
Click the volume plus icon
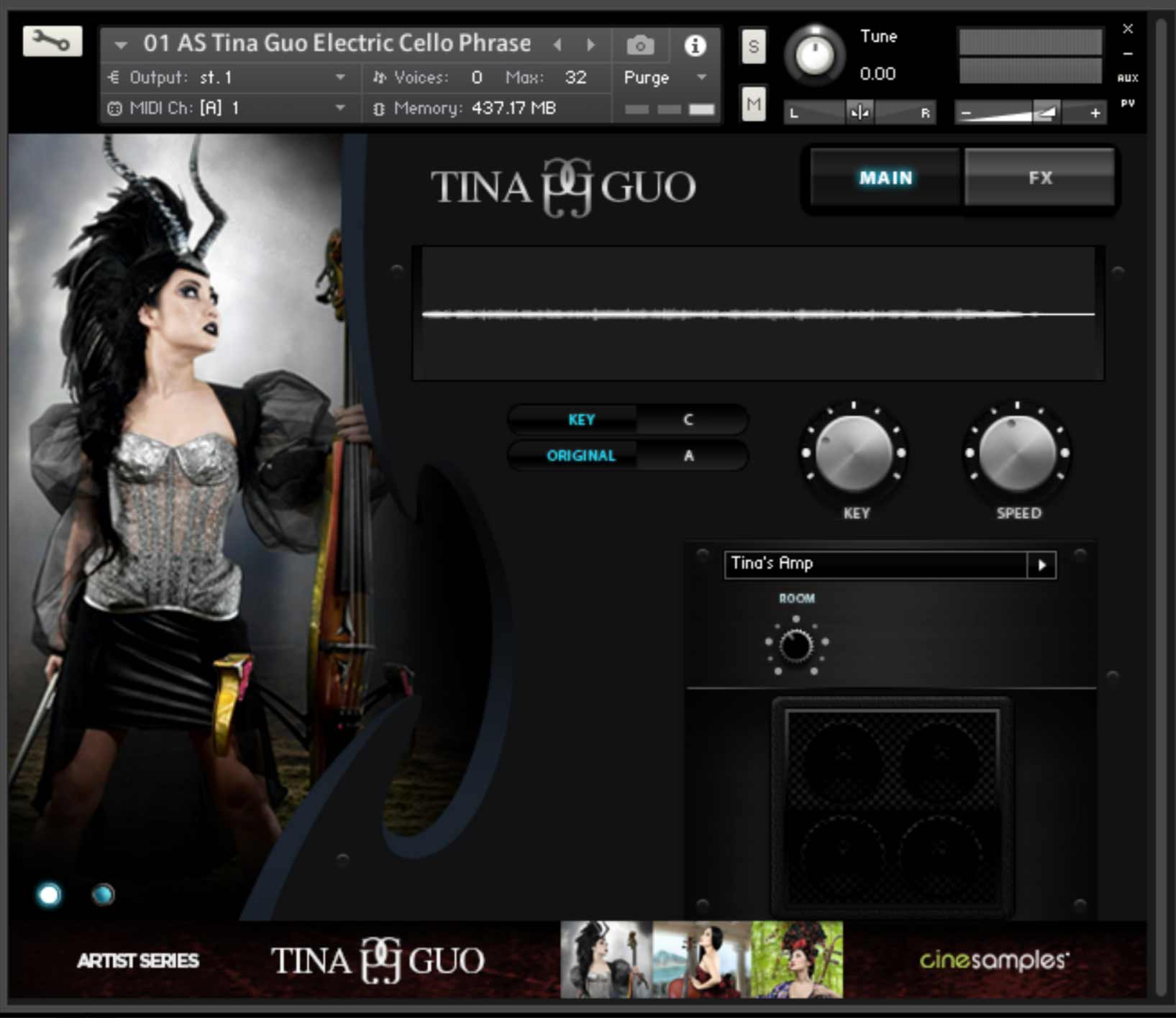point(1095,113)
